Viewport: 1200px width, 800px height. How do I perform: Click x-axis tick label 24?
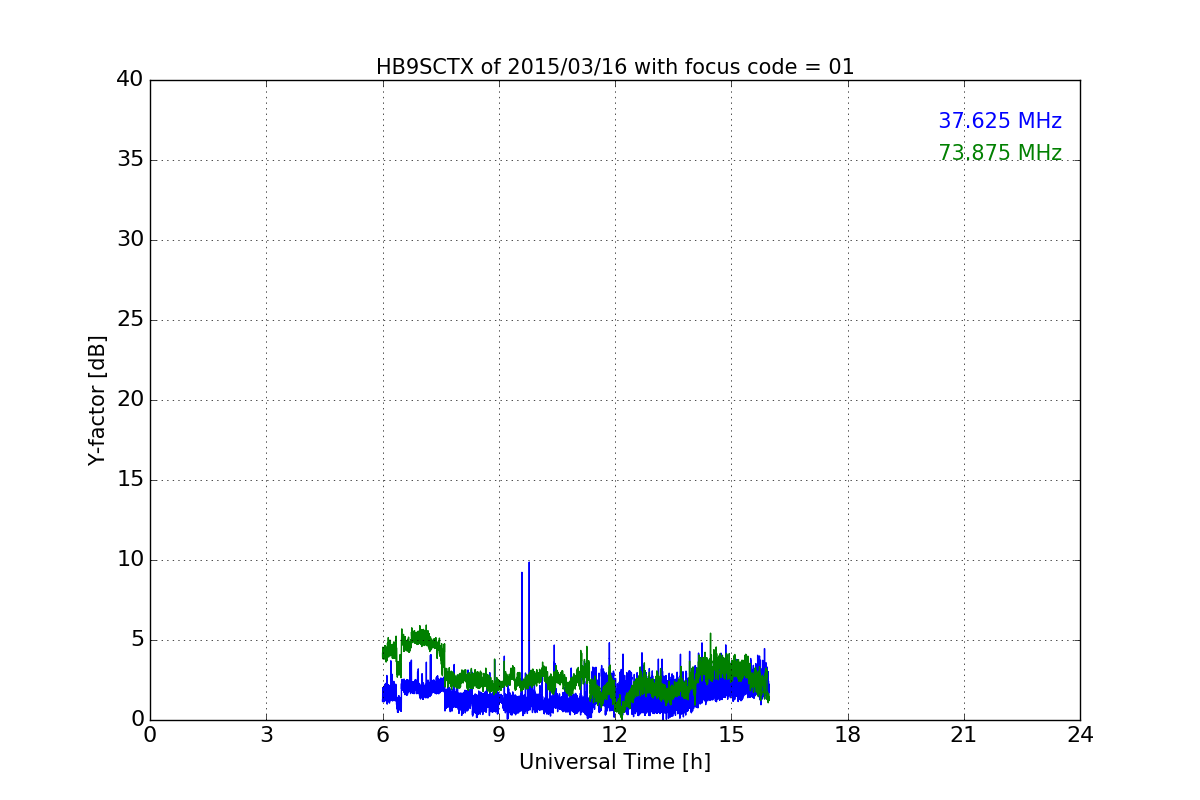coord(1080,735)
